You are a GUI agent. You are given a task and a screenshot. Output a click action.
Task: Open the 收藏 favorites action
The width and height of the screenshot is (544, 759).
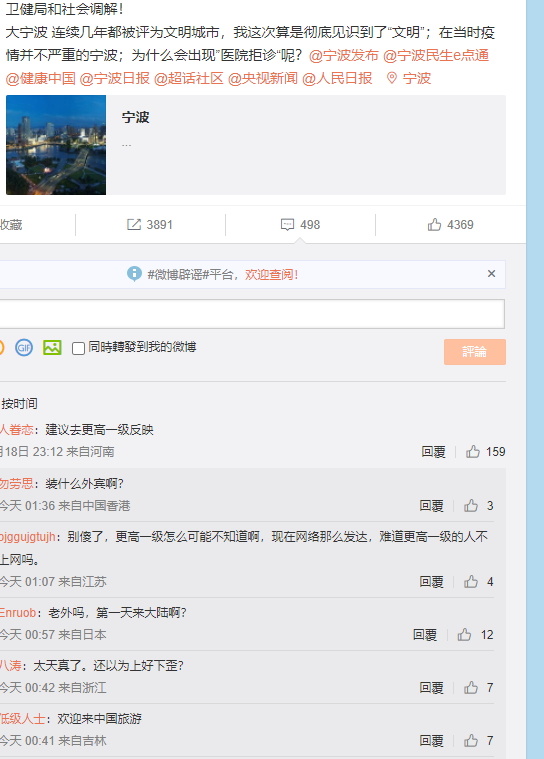tap(11, 225)
